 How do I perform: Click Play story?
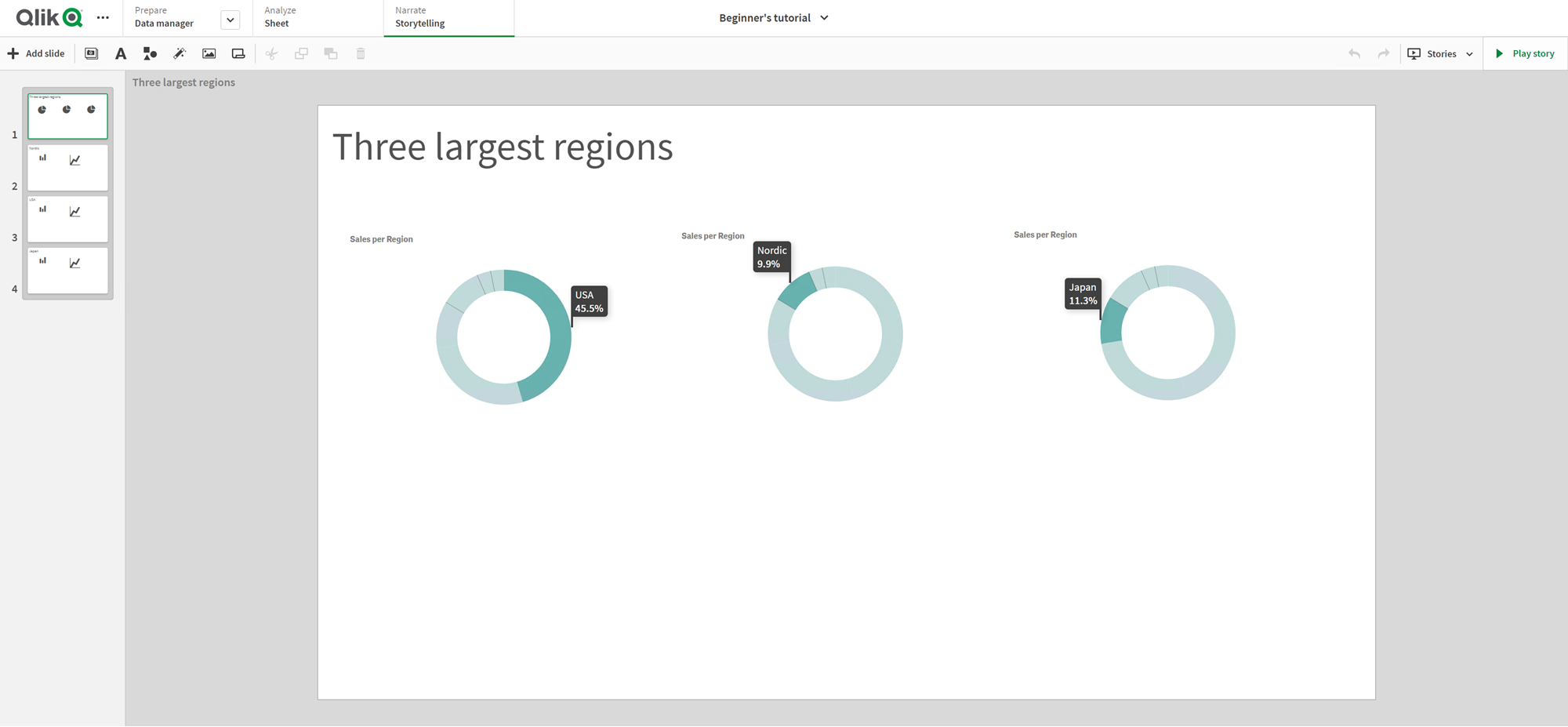pos(1525,53)
